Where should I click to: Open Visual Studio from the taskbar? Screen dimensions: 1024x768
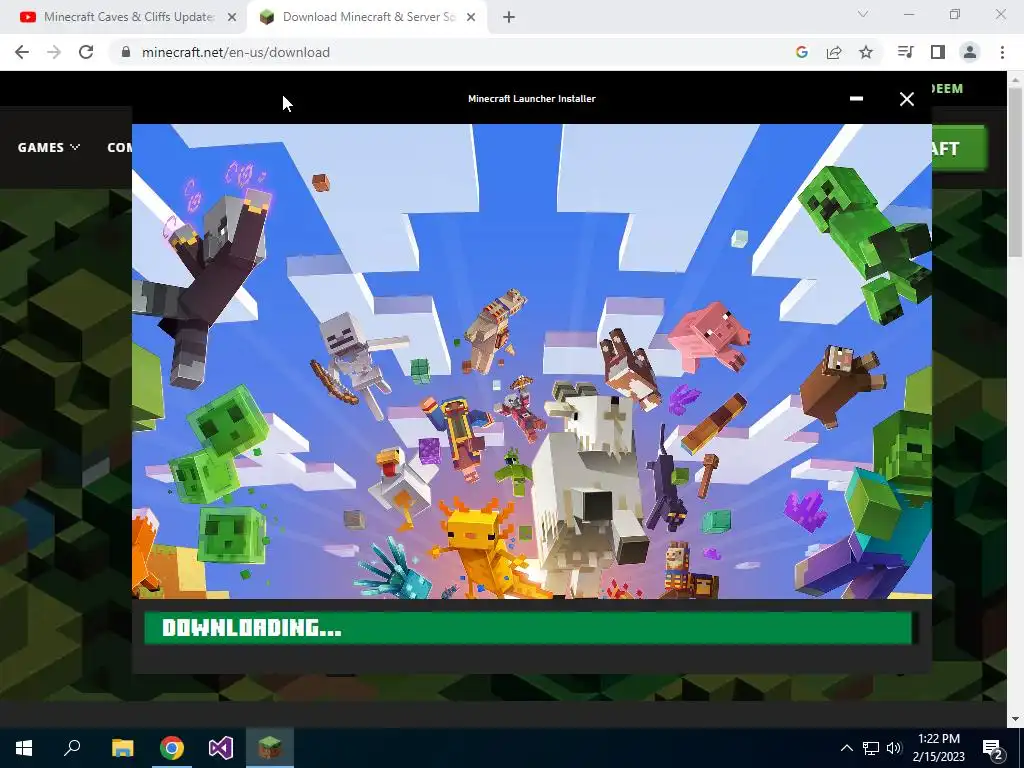click(221, 748)
